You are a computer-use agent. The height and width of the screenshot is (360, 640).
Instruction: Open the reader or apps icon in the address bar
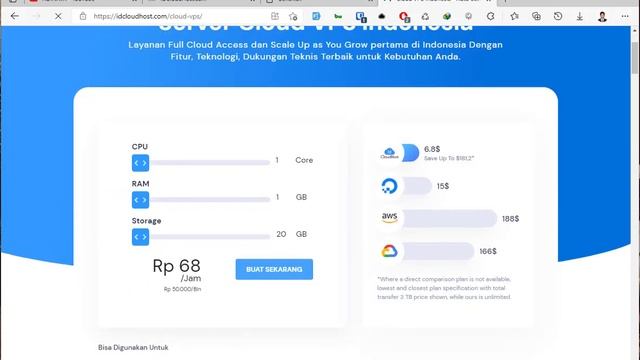(x=275, y=16)
